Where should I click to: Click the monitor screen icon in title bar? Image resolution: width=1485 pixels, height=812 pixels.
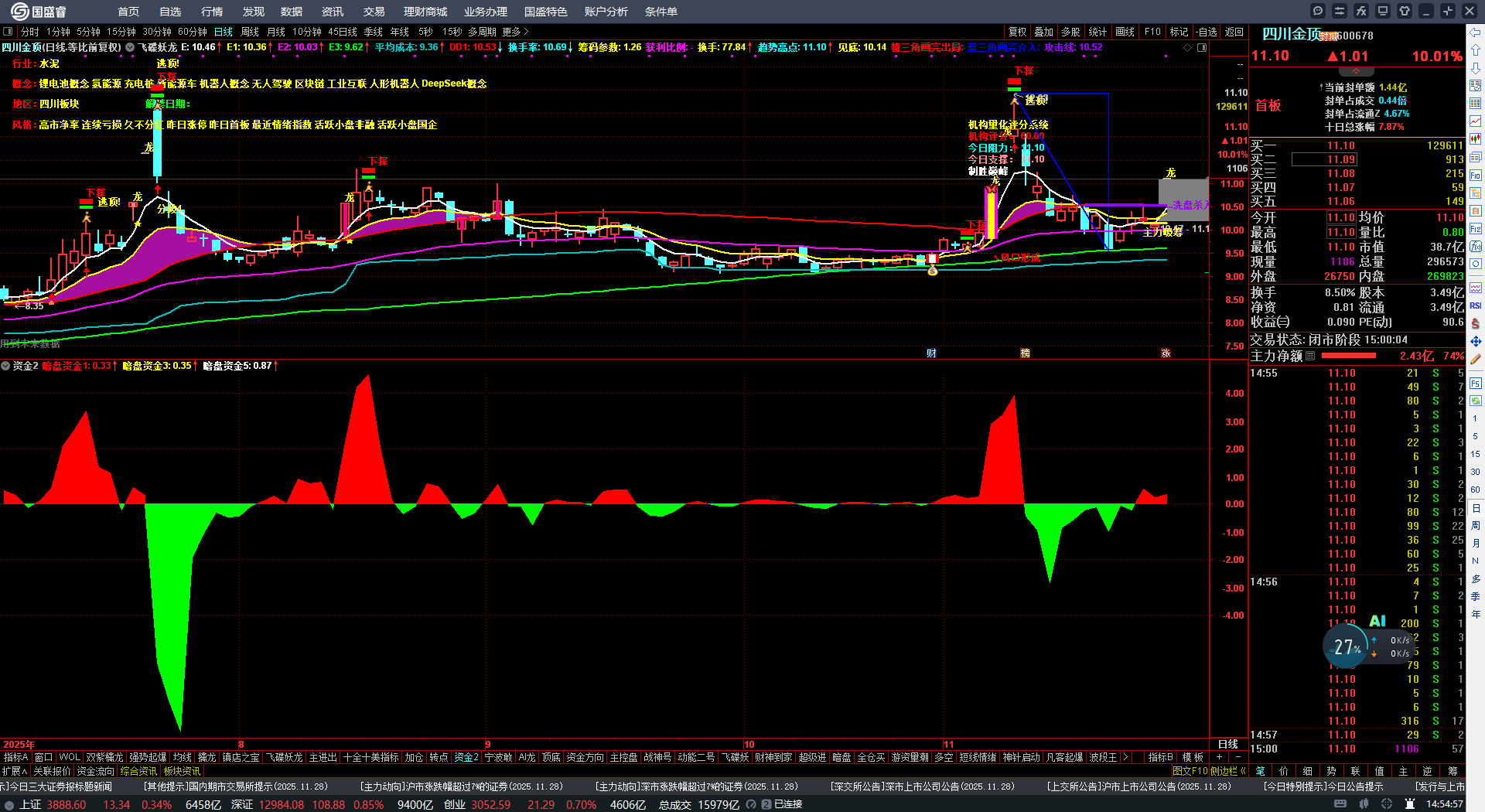tap(1383, 11)
